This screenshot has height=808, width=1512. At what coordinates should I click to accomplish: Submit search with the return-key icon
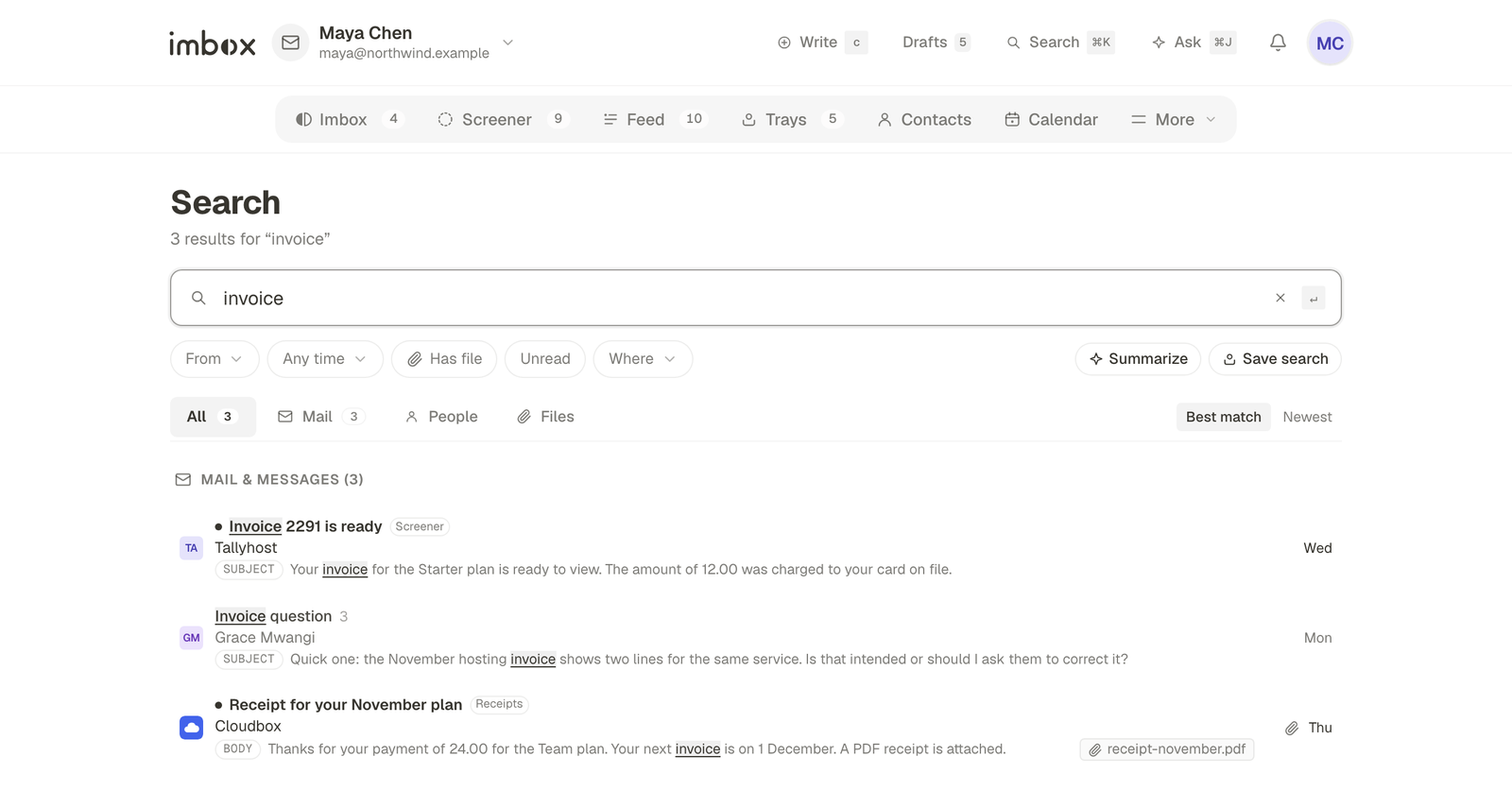pos(1314,298)
